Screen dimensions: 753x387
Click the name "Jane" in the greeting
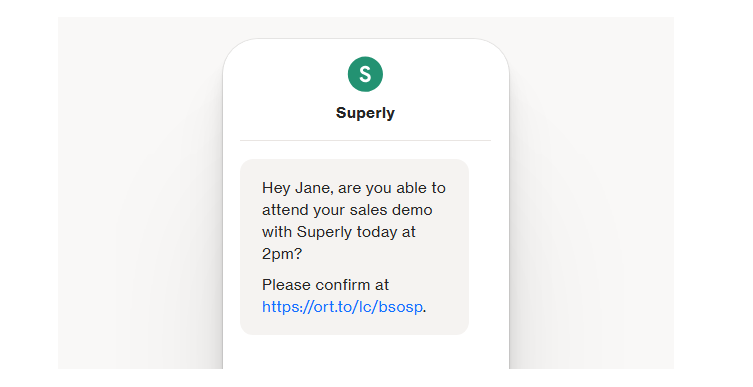pyautogui.click(x=313, y=188)
